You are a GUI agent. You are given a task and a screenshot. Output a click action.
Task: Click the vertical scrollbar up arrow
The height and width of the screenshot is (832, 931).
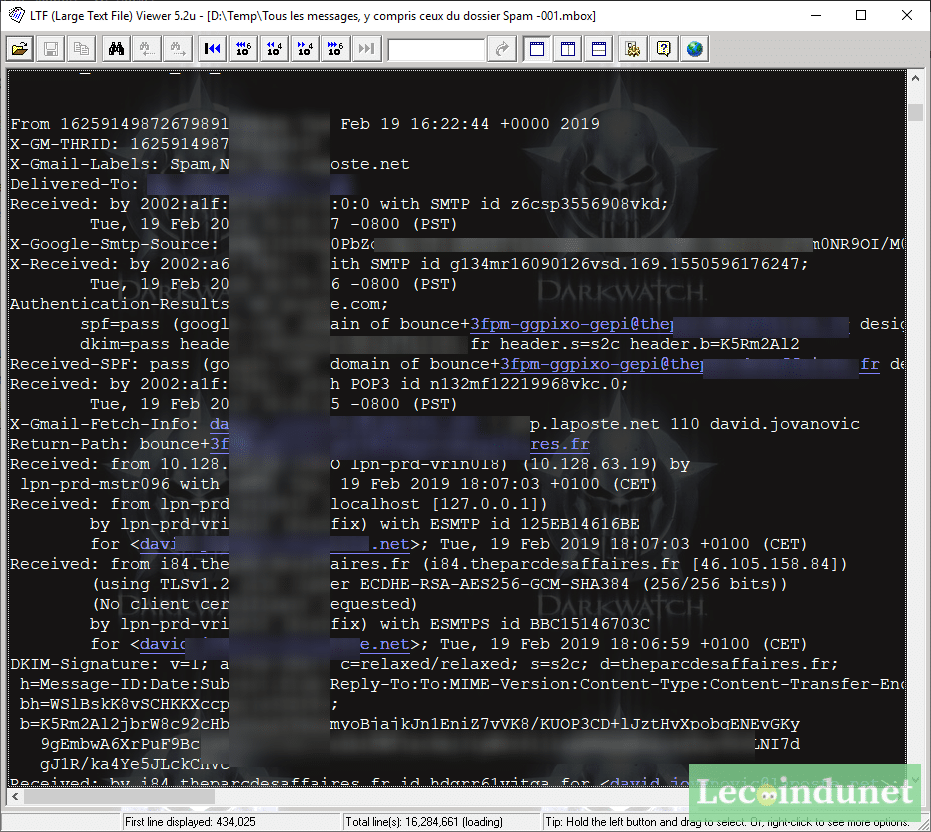coord(916,80)
